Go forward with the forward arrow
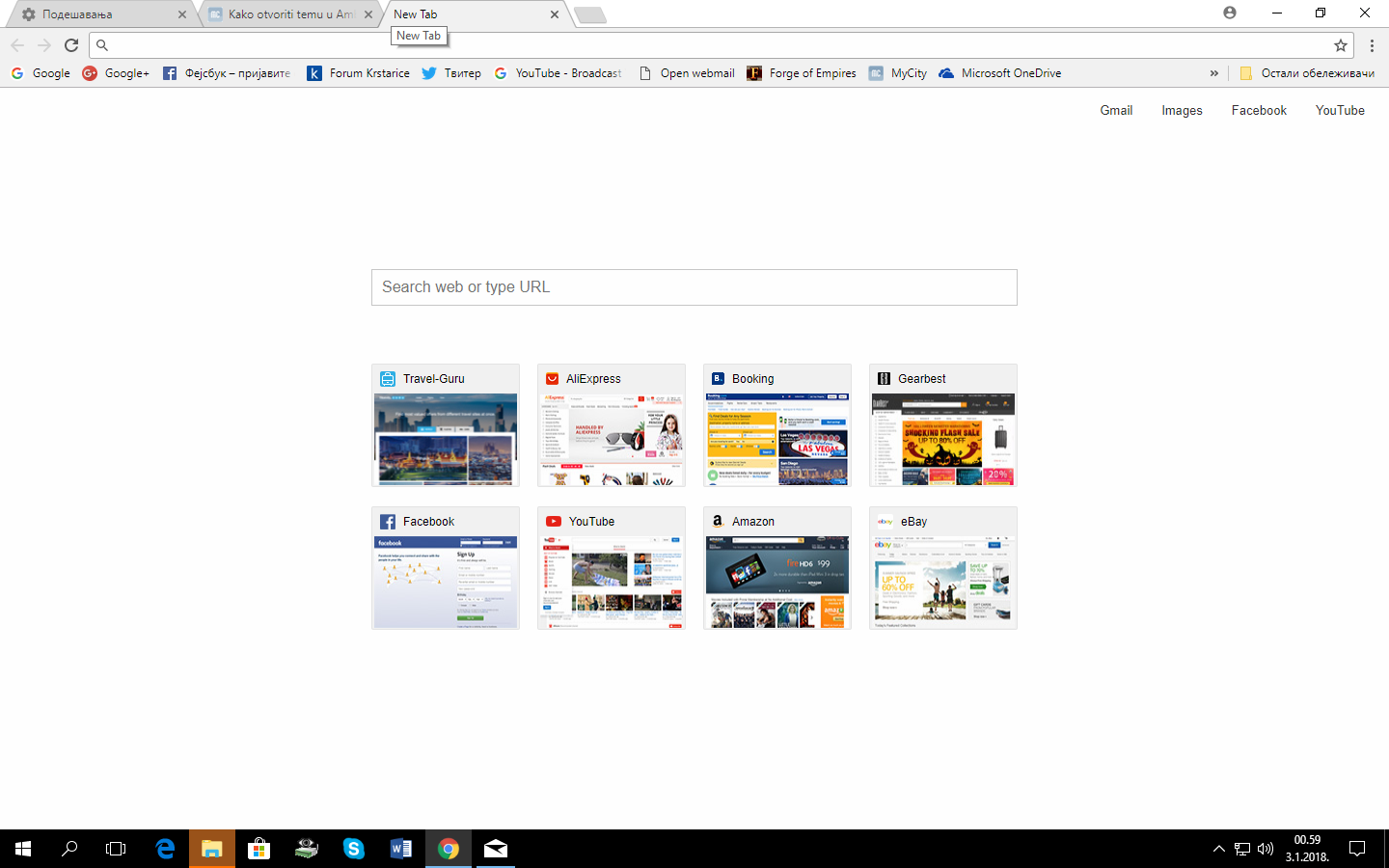The width and height of the screenshot is (1389, 868). pos(44,45)
